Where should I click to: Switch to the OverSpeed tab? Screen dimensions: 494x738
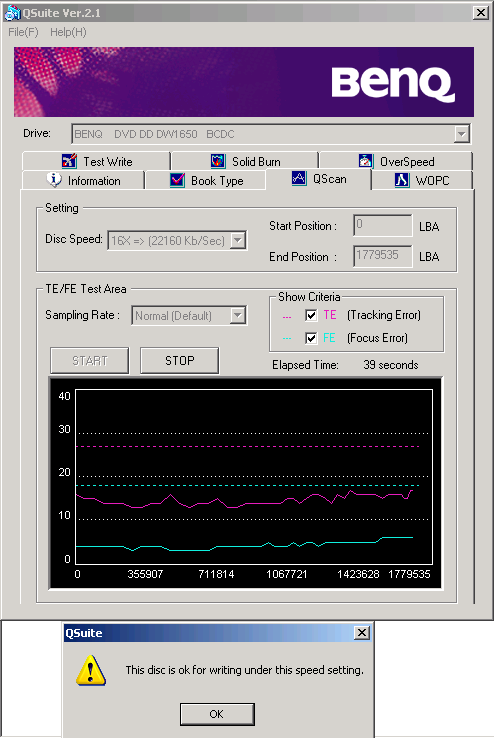click(x=396, y=161)
